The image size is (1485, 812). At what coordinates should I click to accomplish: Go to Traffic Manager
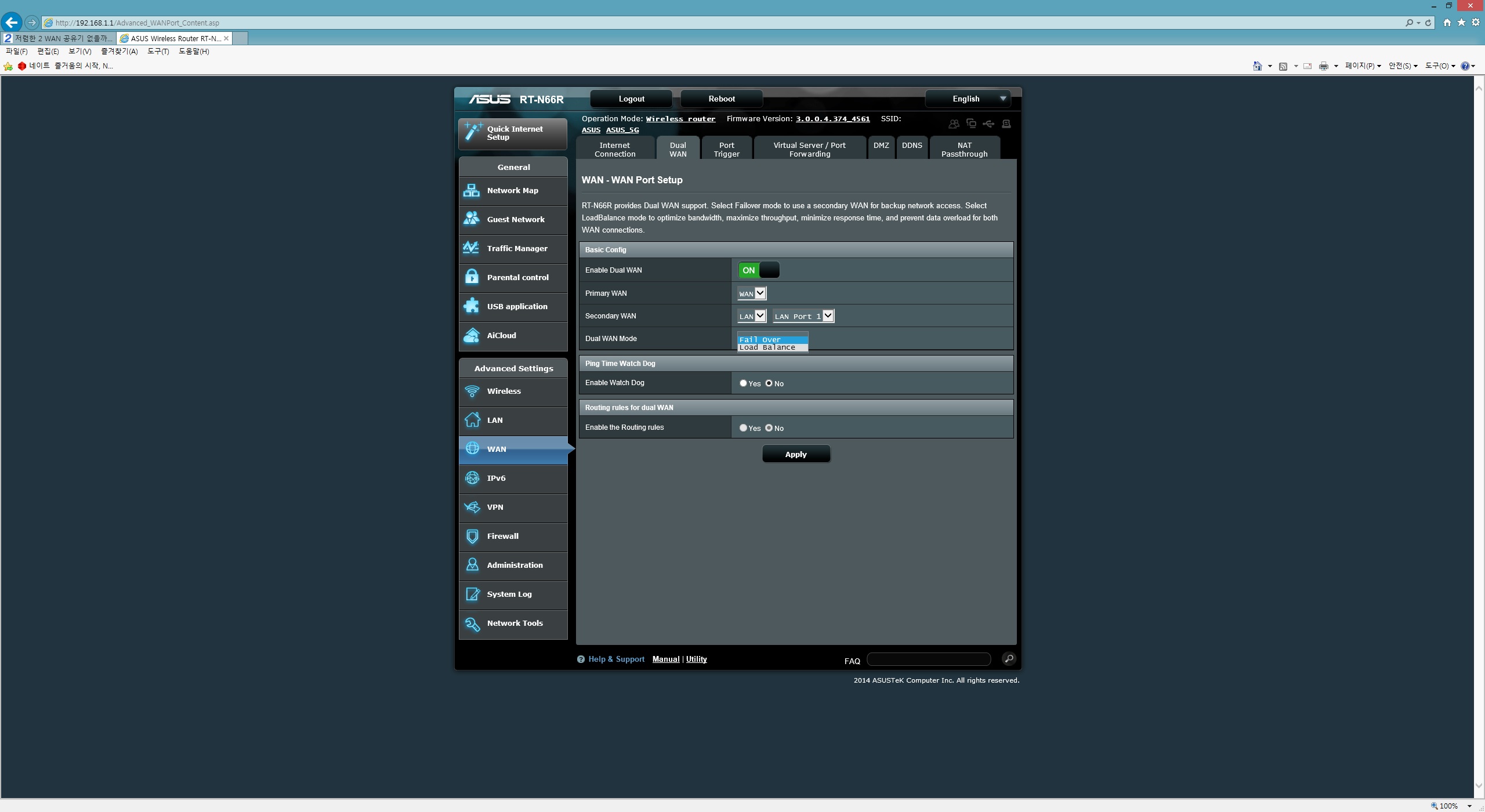click(x=513, y=249)
